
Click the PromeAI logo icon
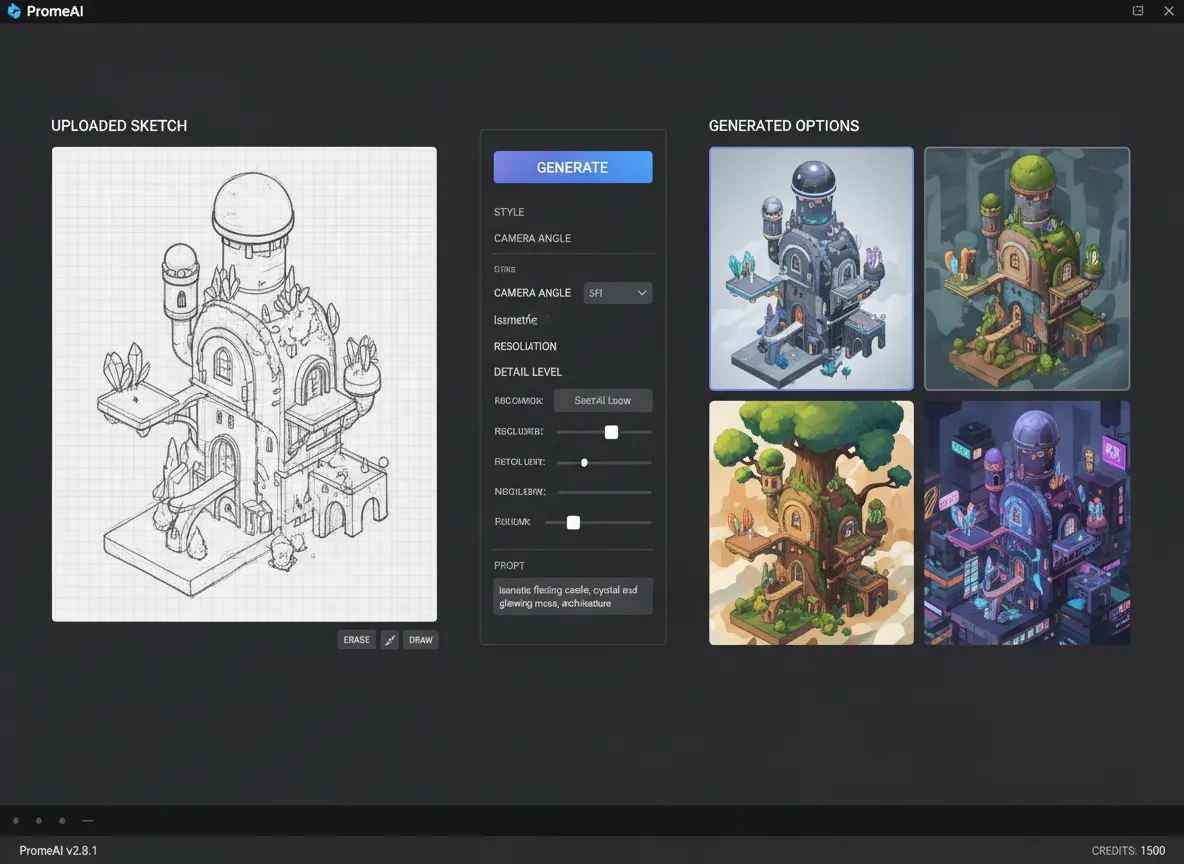(x=14, y=11)
